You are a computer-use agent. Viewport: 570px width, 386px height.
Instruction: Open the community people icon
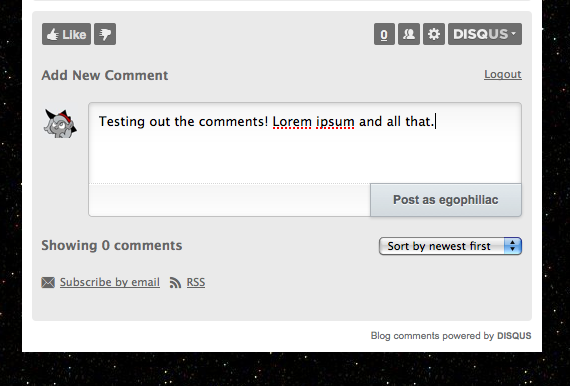409,34
